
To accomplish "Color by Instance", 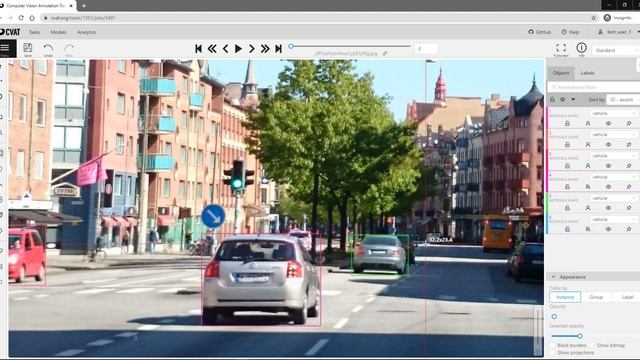I will pos(565,297).
